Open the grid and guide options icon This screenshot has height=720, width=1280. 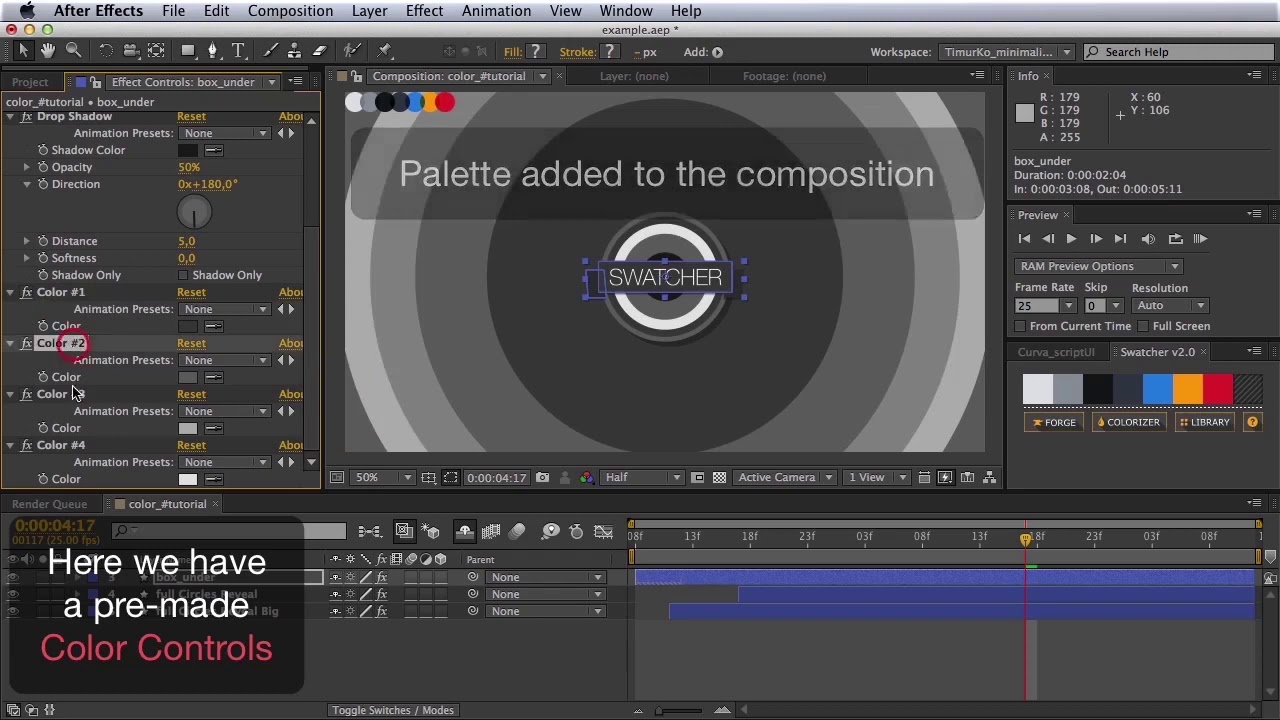point(428,478)
